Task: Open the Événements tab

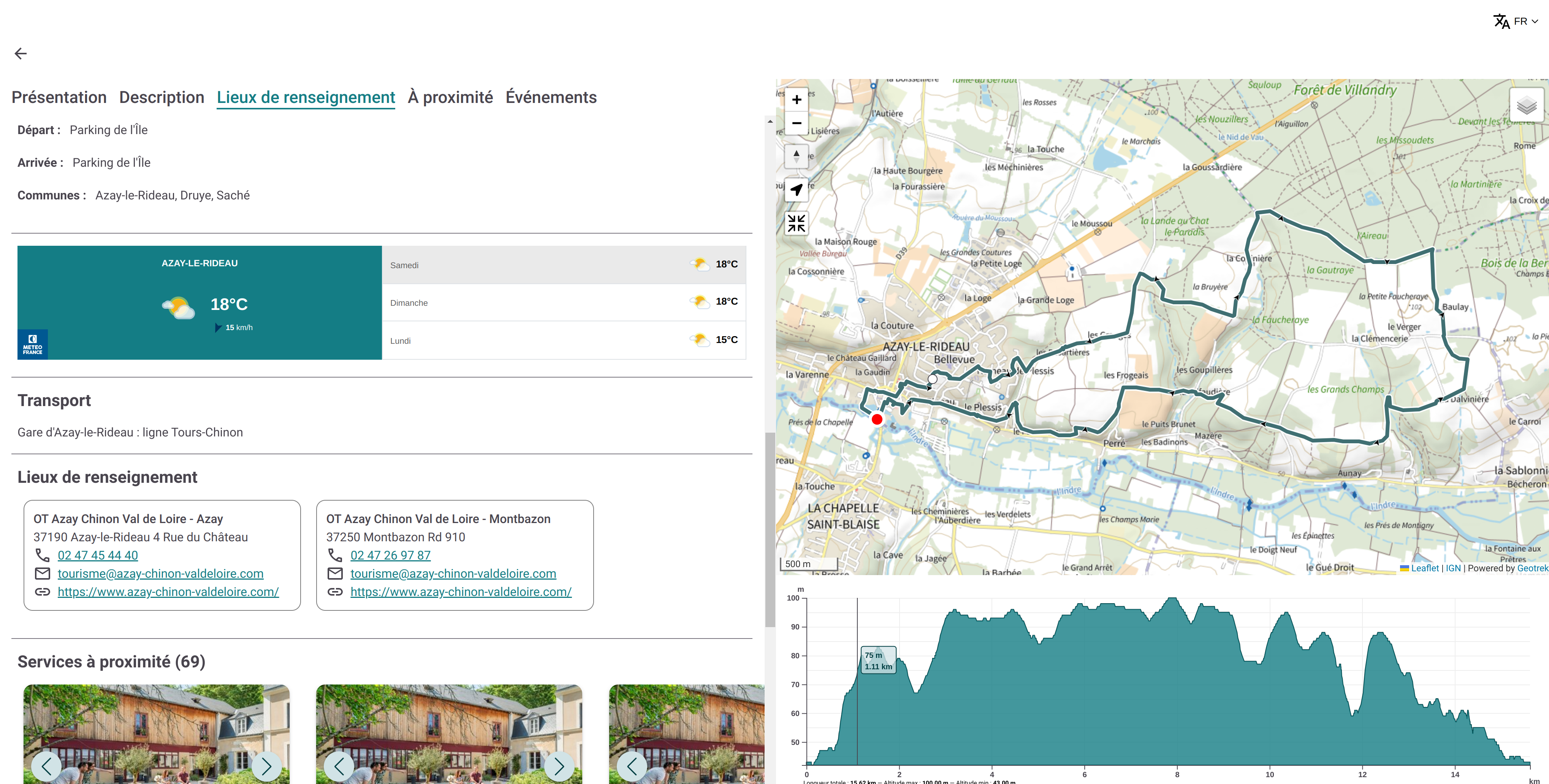Action: tap(551, 97)
